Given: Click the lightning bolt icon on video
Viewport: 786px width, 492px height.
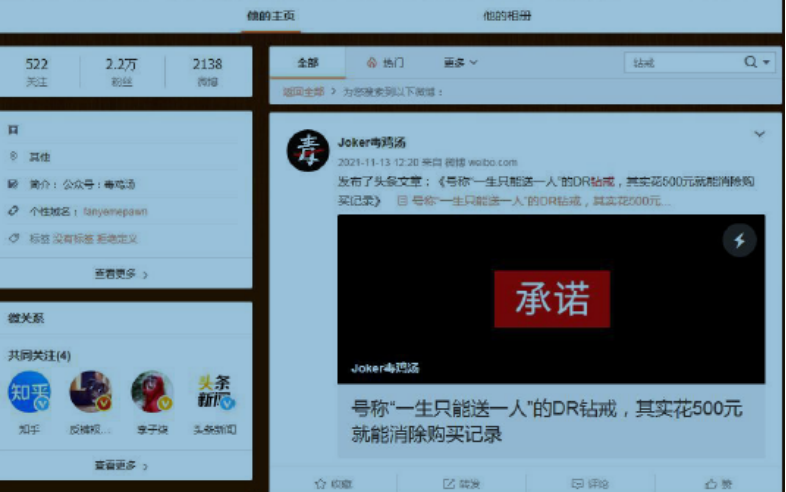Looking at the screenshot, I should click(x=740, y=240).
